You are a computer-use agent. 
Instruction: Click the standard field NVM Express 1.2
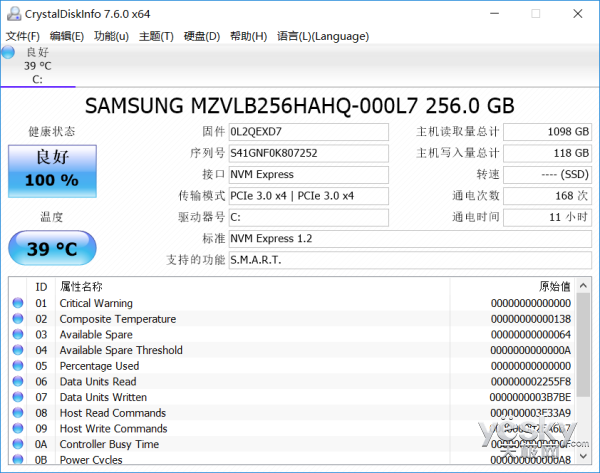(410, 239)
